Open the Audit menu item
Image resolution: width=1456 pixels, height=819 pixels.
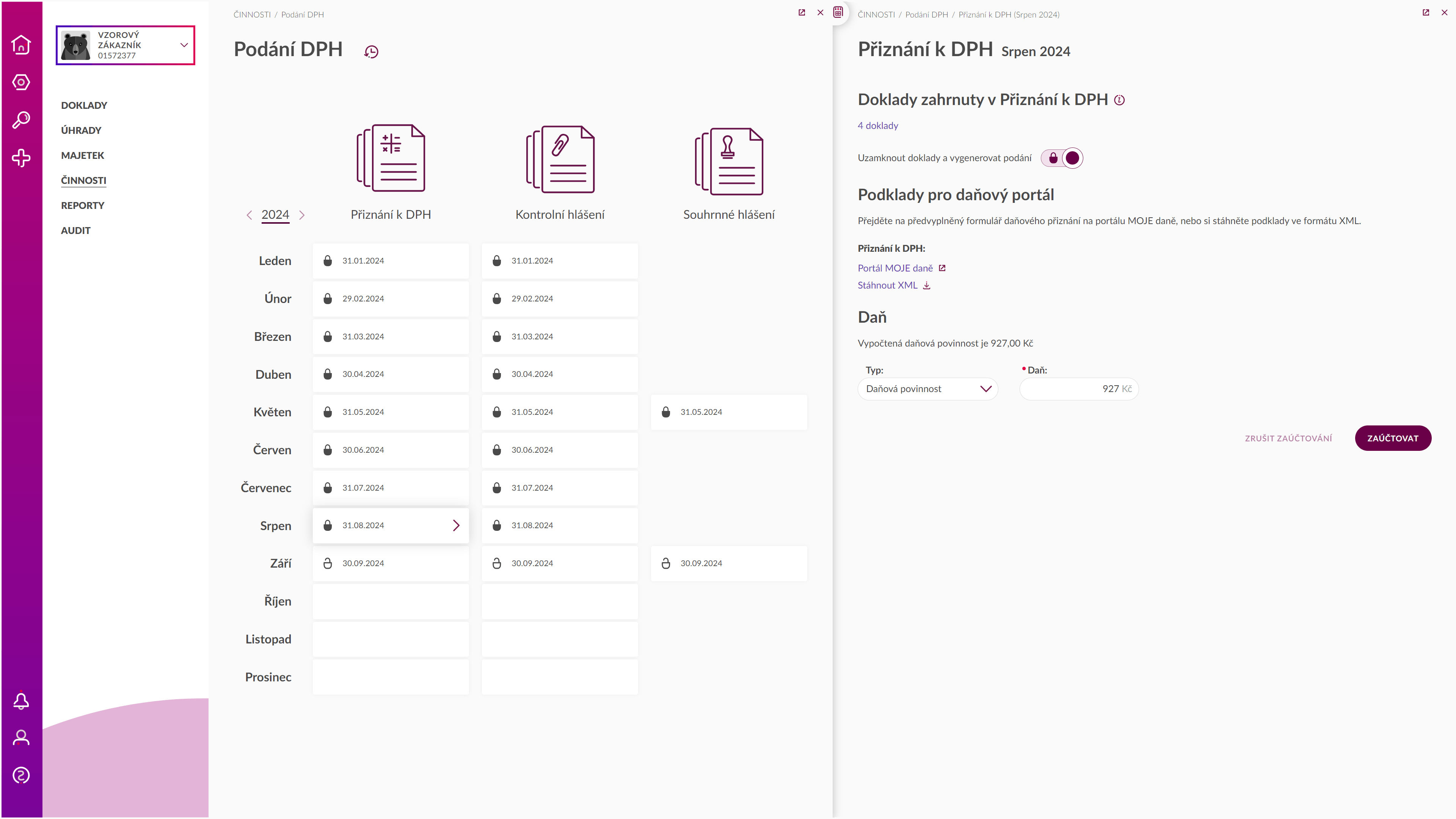point(76,231)
